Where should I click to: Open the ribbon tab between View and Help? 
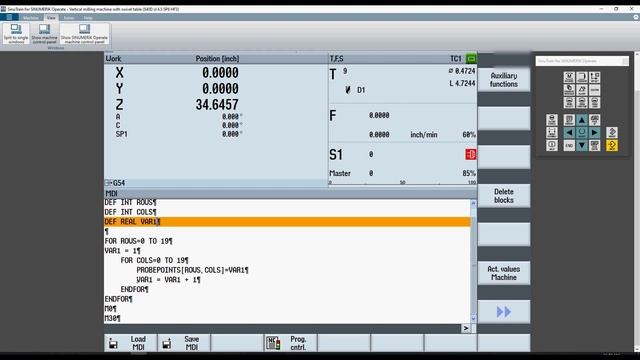[69, 18]
